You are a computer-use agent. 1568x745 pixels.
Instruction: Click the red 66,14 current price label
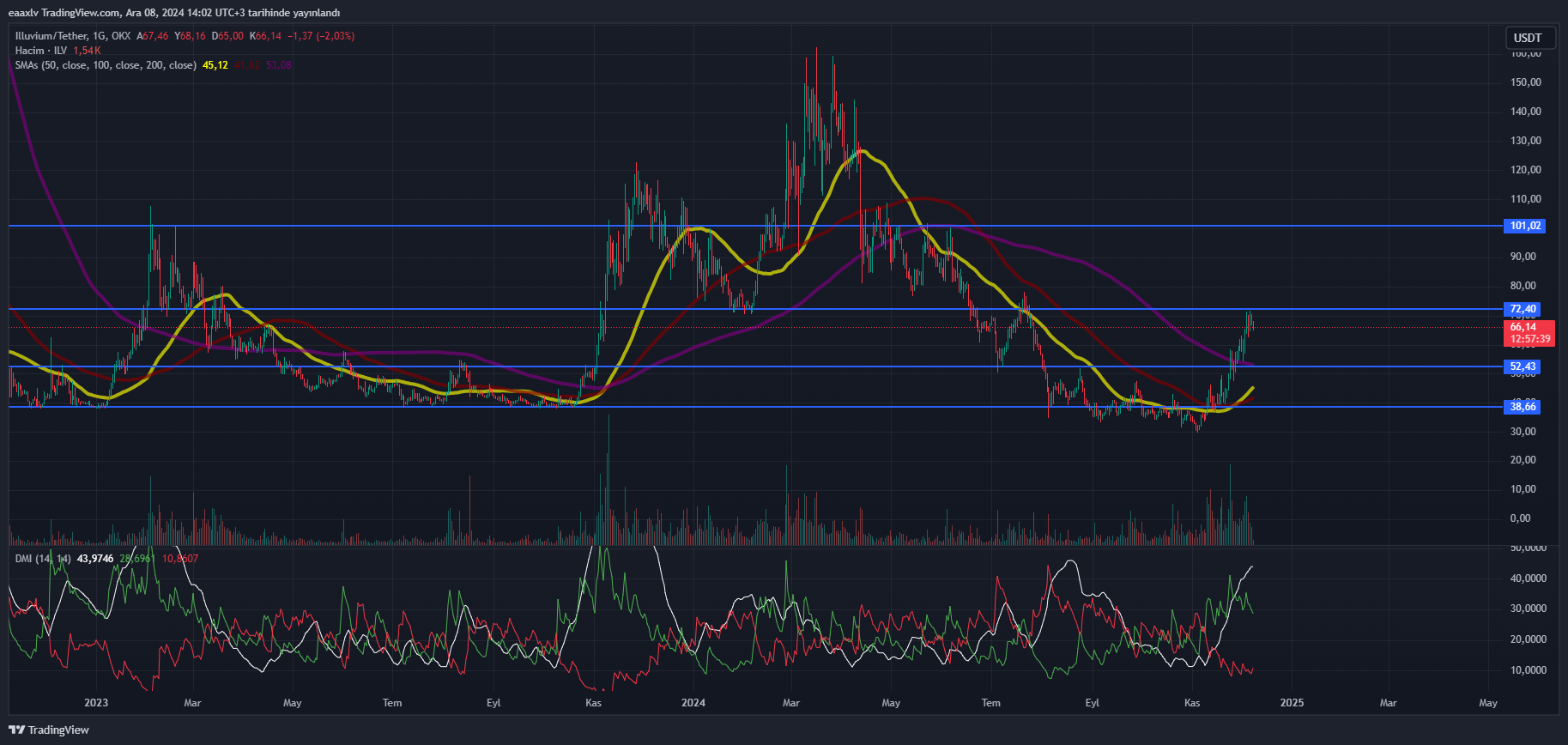pos(1523,327)
